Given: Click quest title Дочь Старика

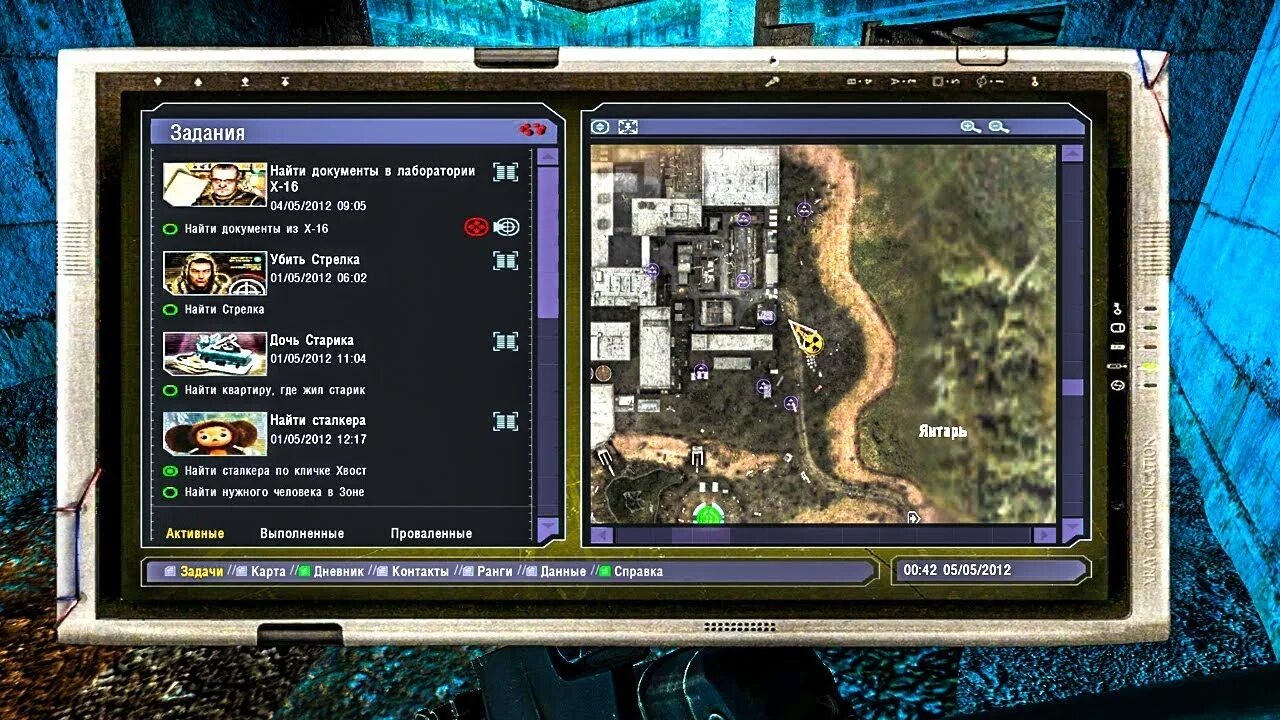Looking at the screenshot, I should coord(312,340).
